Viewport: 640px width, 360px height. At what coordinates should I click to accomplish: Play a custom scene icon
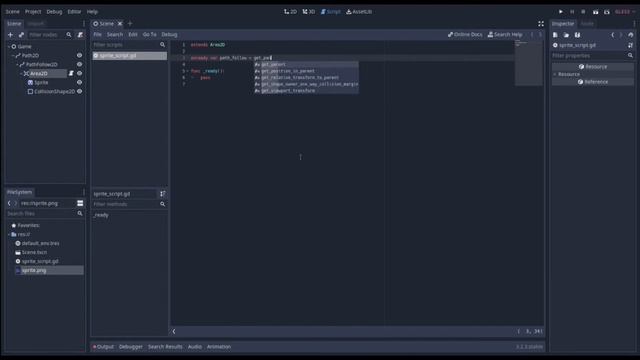(607, 12)
